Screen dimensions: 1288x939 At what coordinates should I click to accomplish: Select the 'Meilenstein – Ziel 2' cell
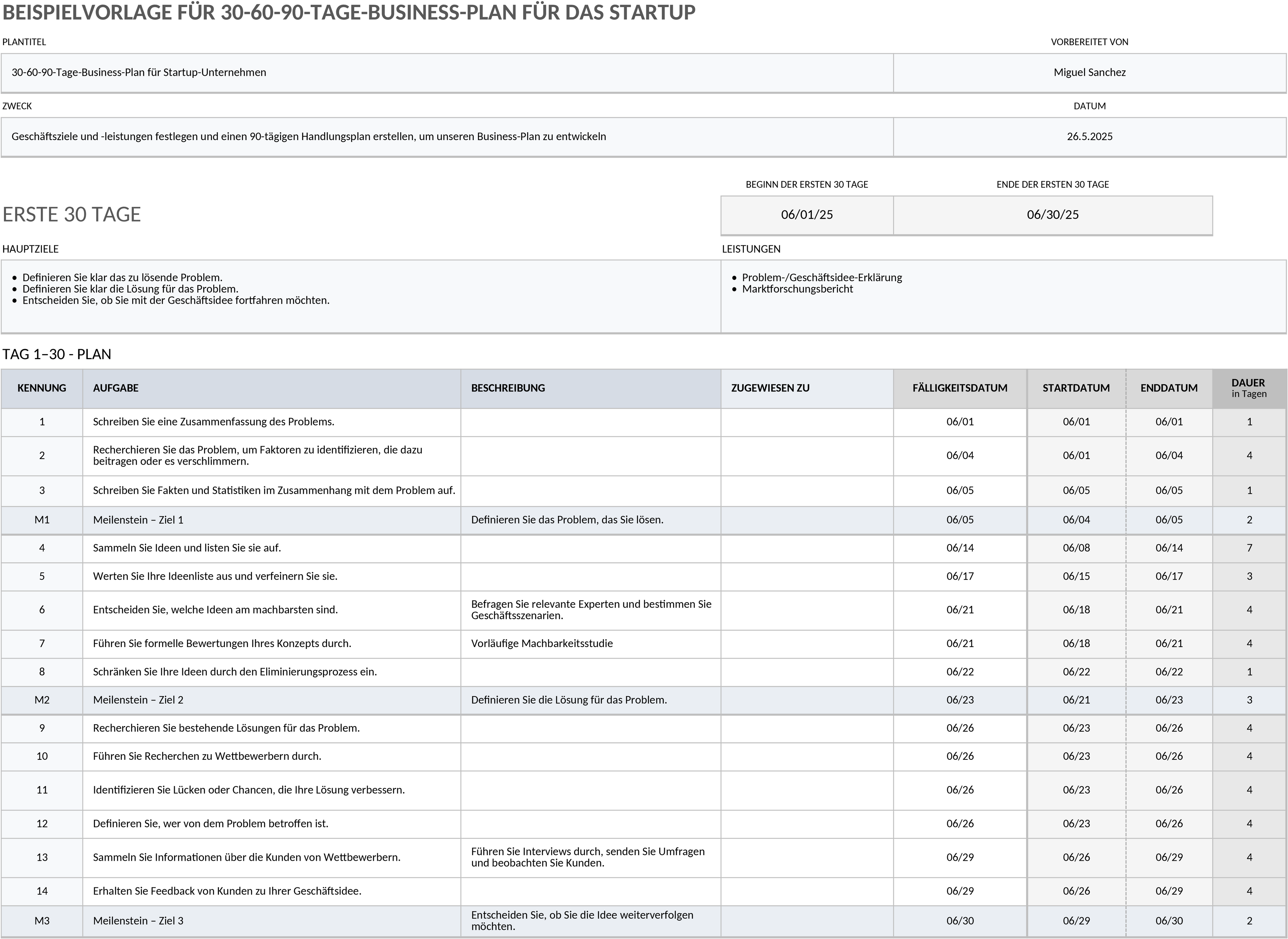pyautogui.click(x=272, y=700)
